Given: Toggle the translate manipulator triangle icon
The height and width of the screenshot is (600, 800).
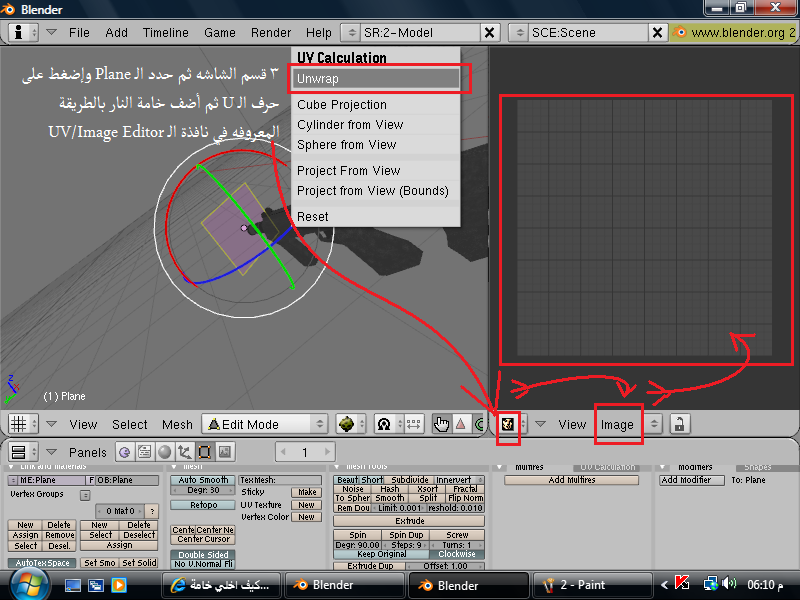Looking at the screenshot, I should pos(461,424).
